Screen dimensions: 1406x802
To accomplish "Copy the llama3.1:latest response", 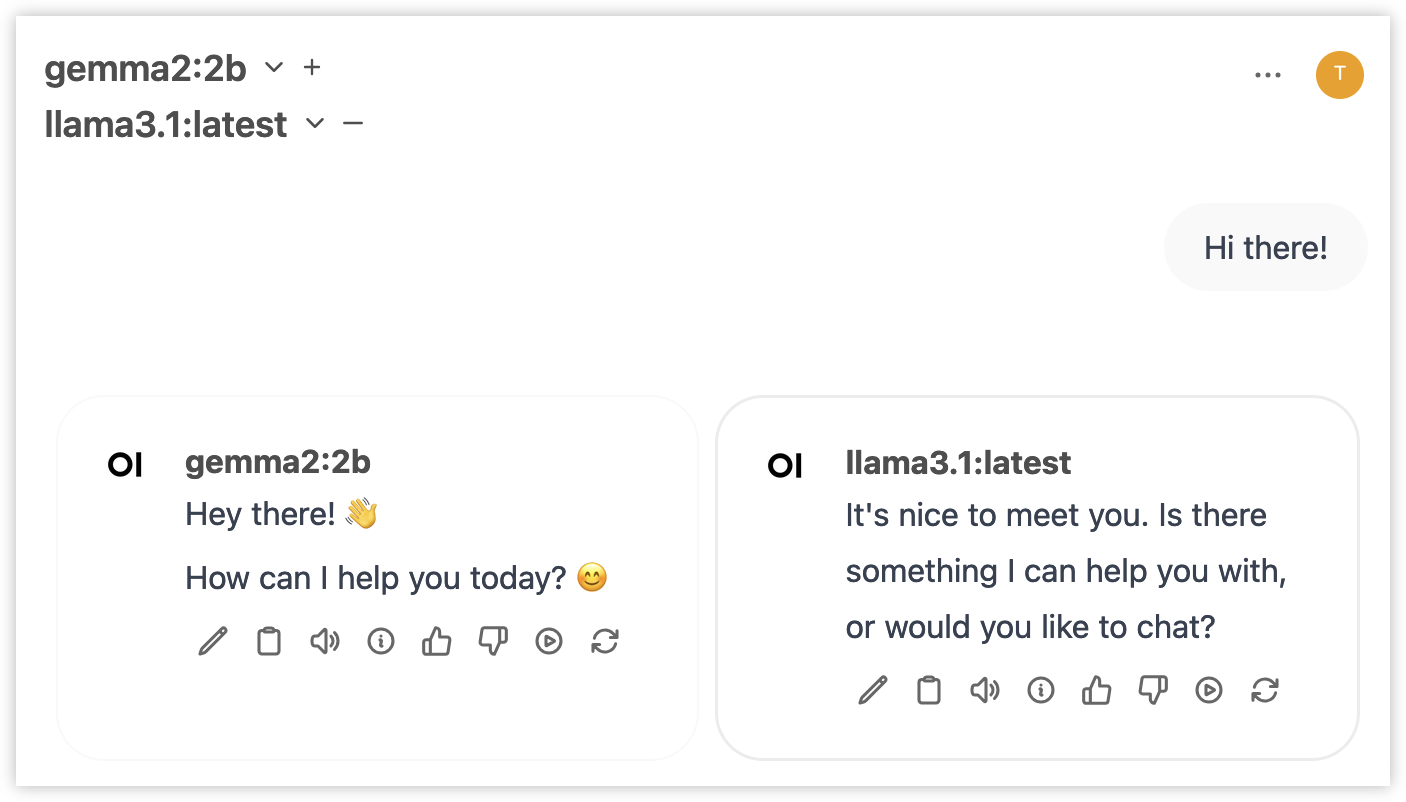I will [x=929, y=690].
